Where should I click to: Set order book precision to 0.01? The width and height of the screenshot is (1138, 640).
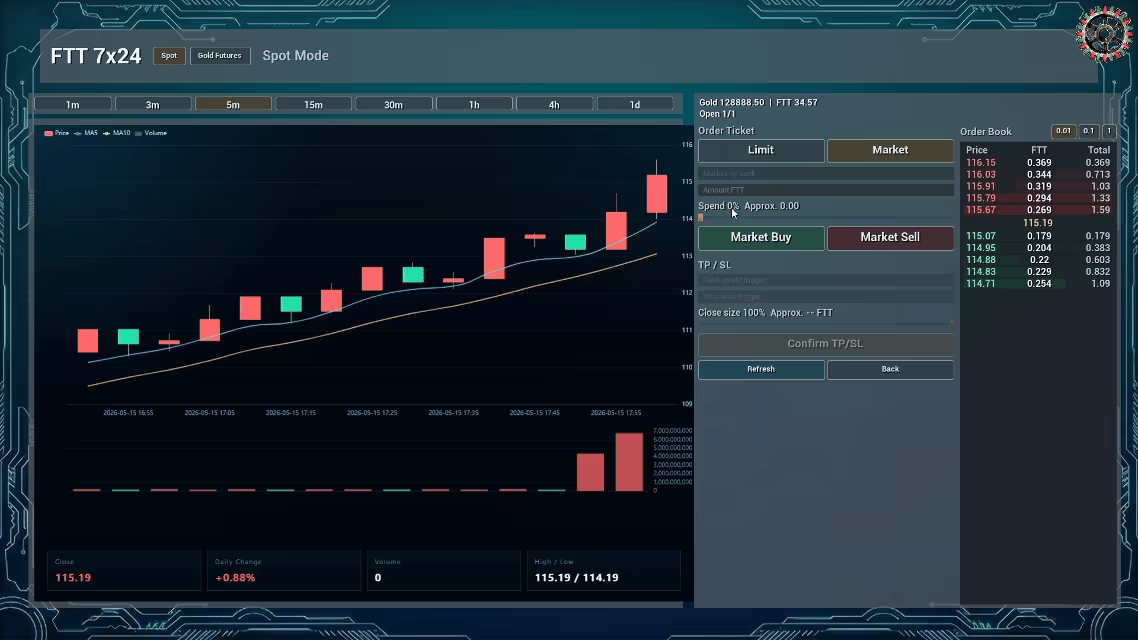(1063, 131)
